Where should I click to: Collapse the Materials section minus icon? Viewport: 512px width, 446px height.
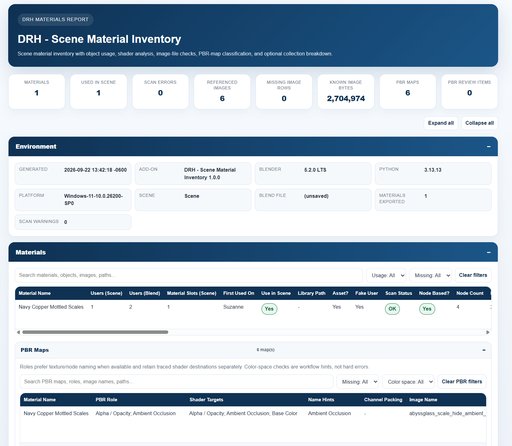[x=488, y=252]
